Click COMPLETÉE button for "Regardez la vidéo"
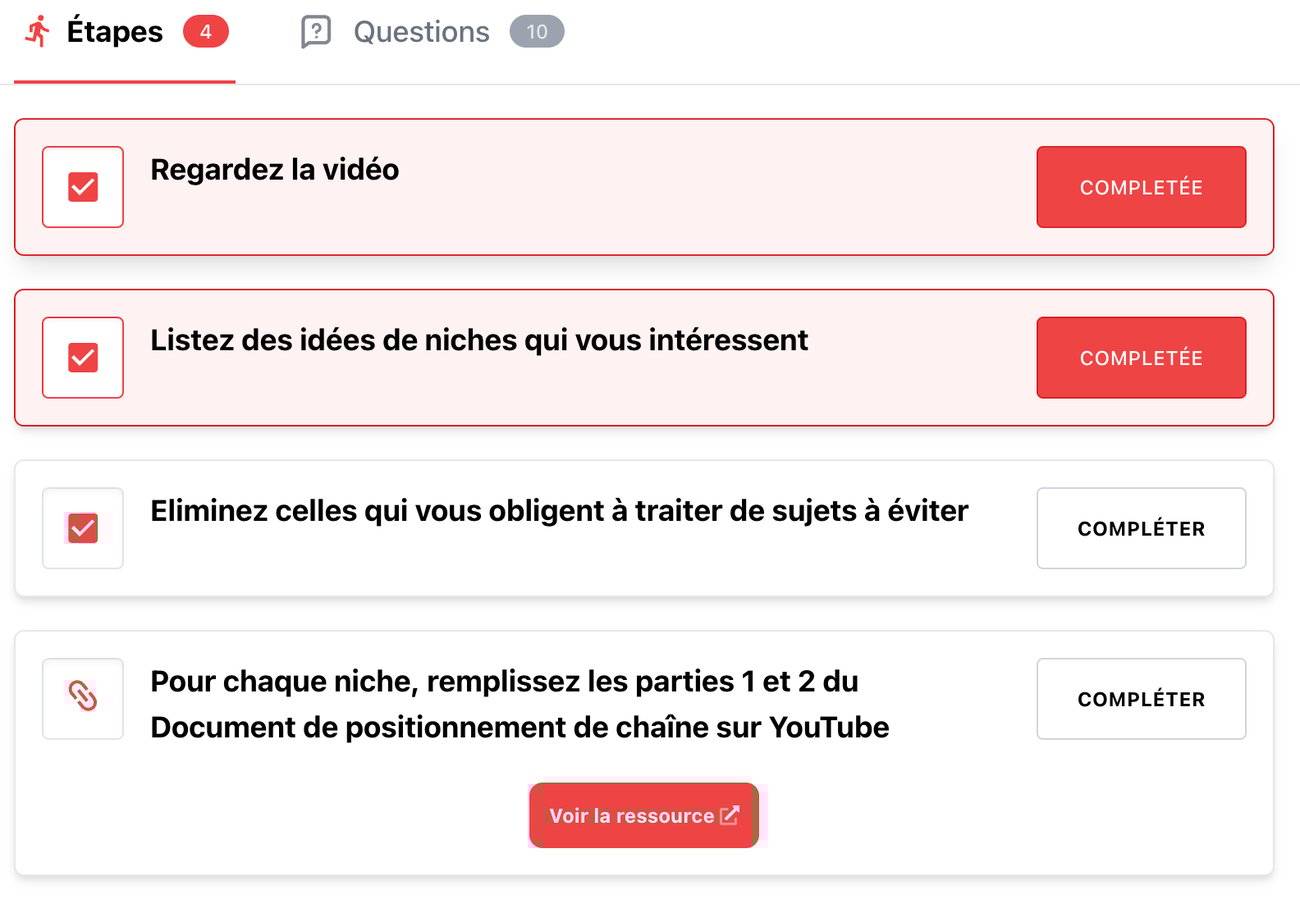This screenshot has height=899, width=1300. 1141,187
